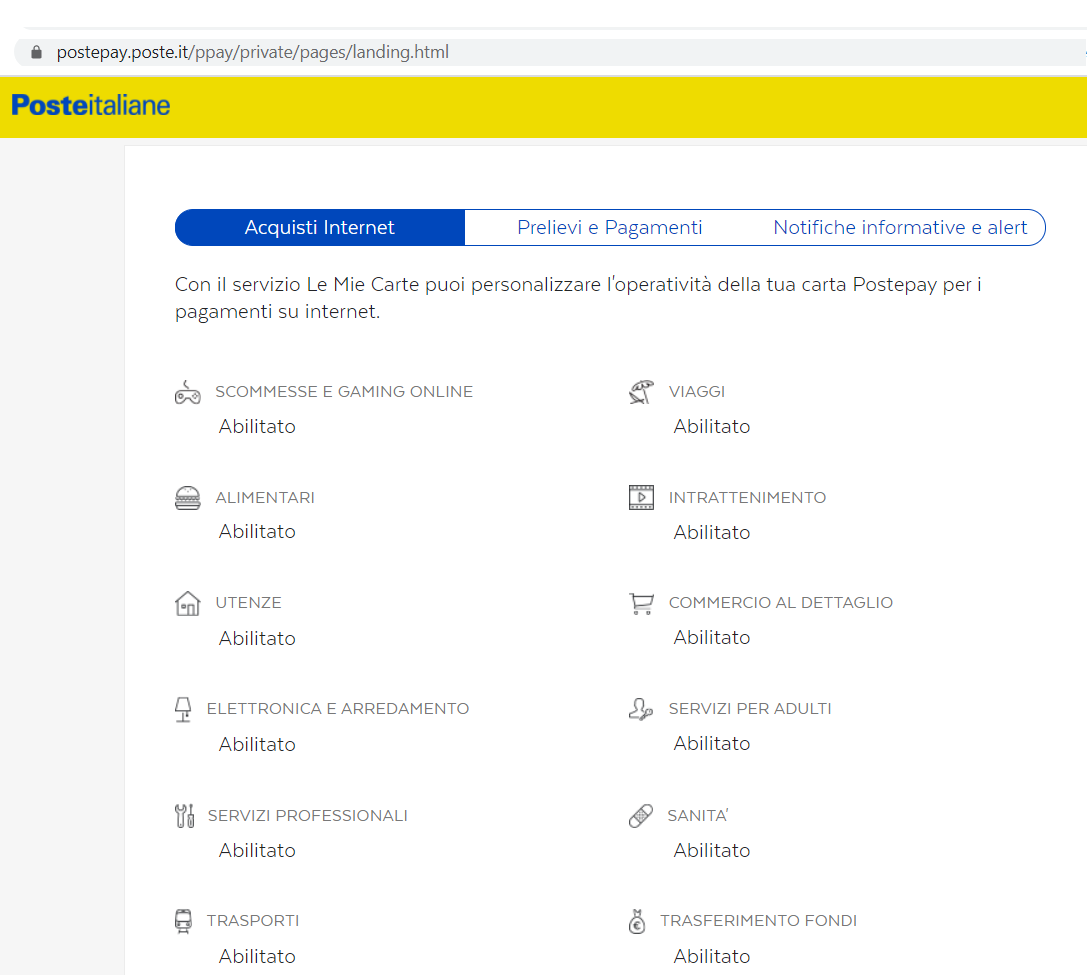Viewport: 1087px width, 975px height.
Task: Go to Posteitaliane logo home
Action: coord(91,105)
